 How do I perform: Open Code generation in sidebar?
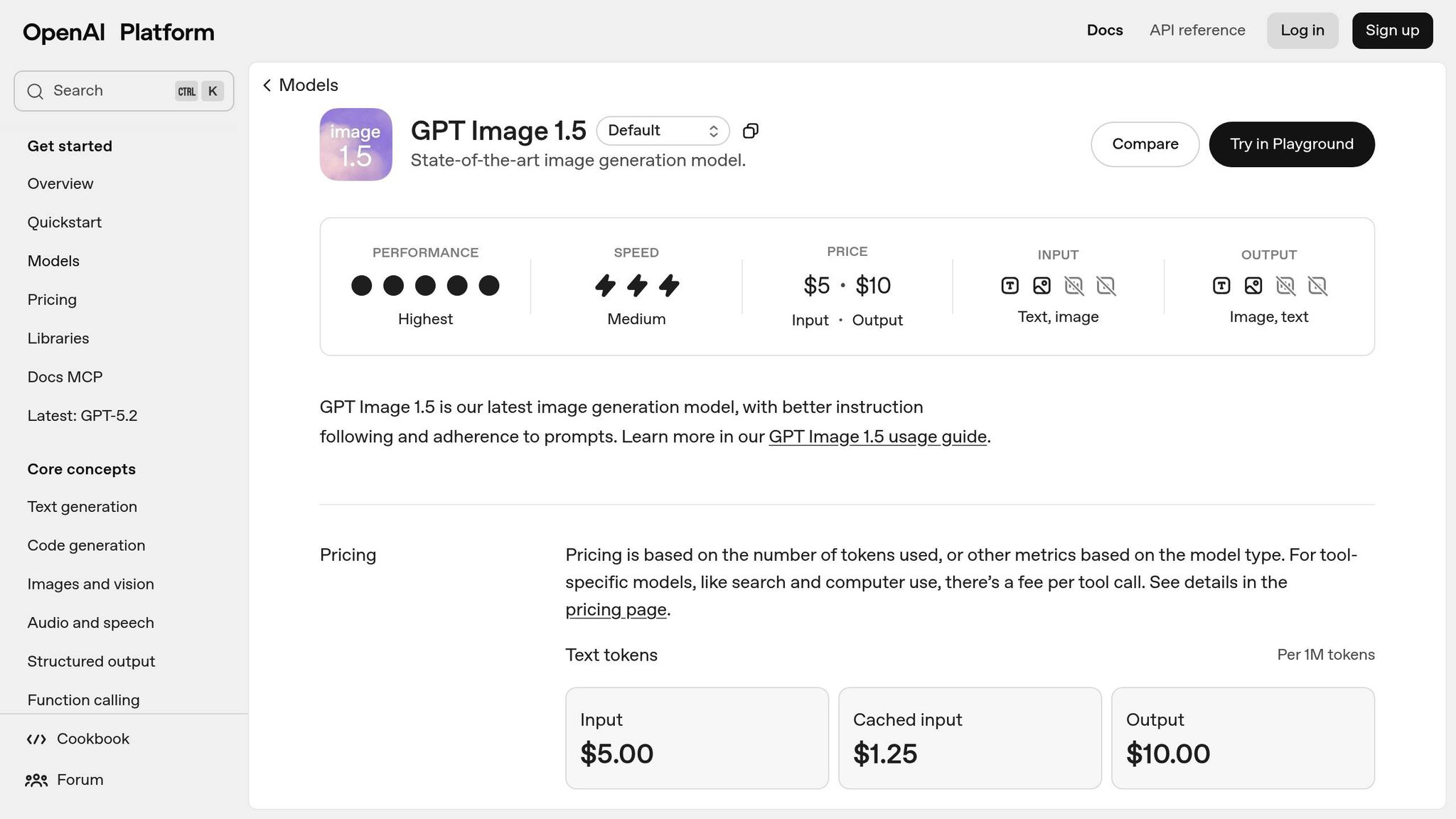(86, 545)
